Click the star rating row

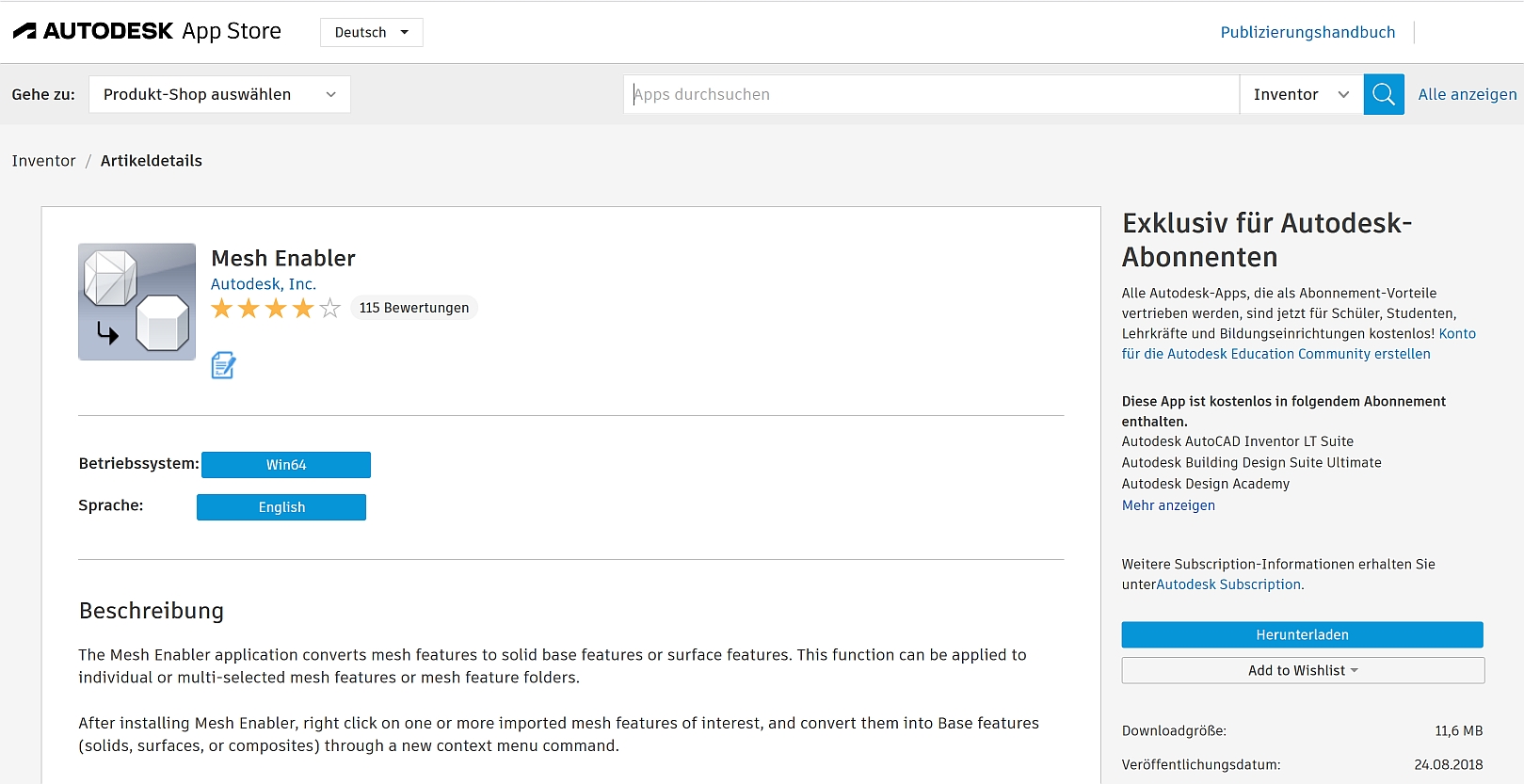[x=276, y=308]
